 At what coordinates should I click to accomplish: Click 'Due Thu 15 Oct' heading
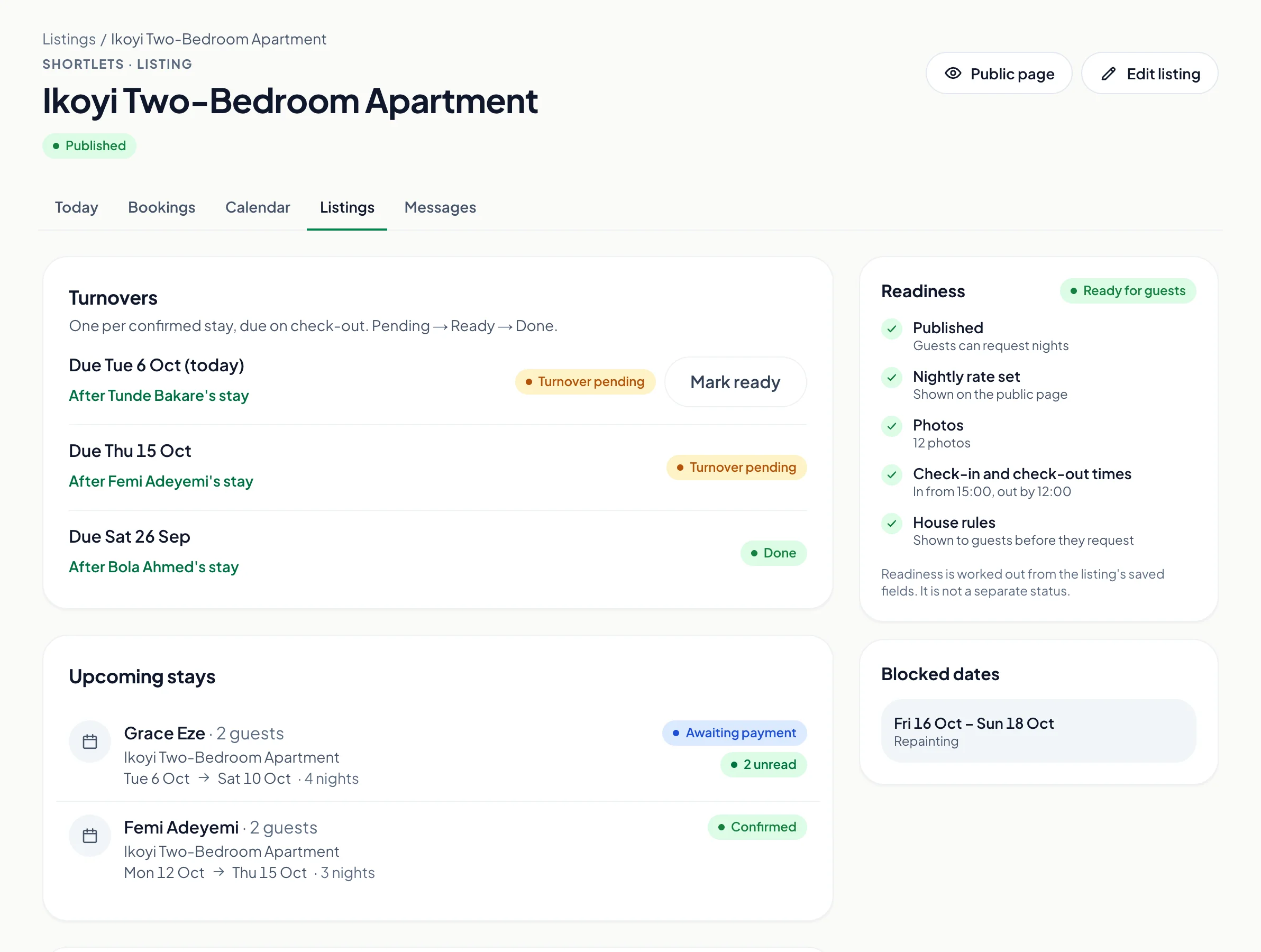click(x=130, y=451)
